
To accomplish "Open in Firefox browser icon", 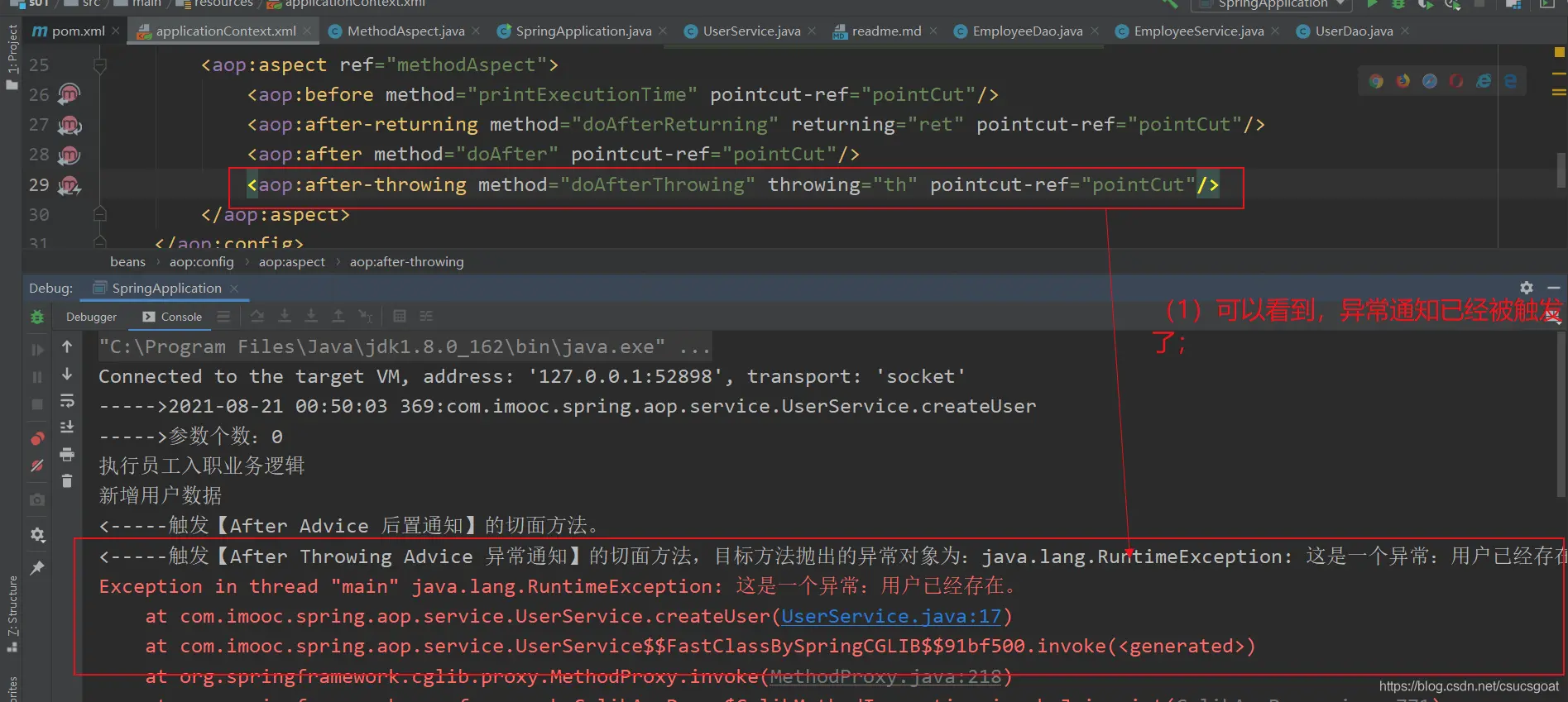I will coord(1403,81).
